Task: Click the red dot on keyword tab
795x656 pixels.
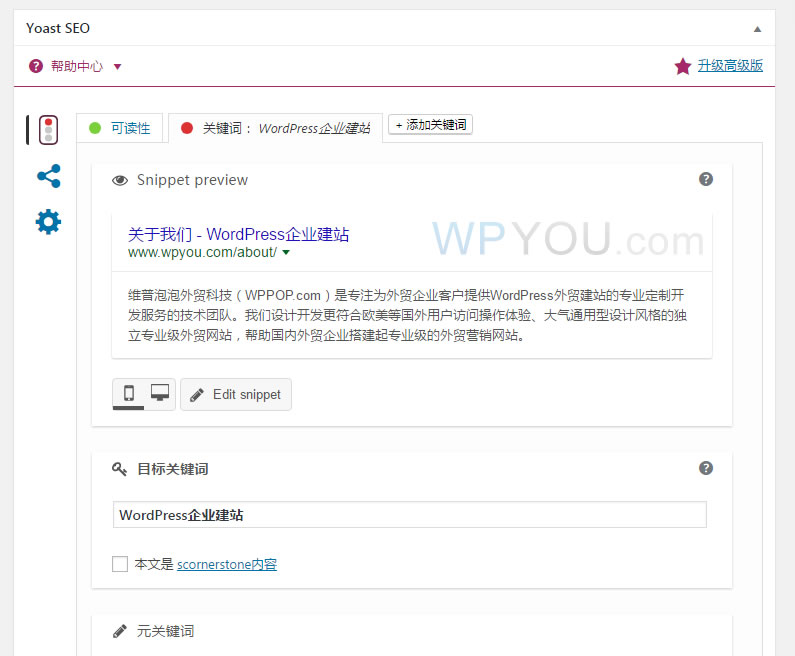Action: click(x=187, y=128)
